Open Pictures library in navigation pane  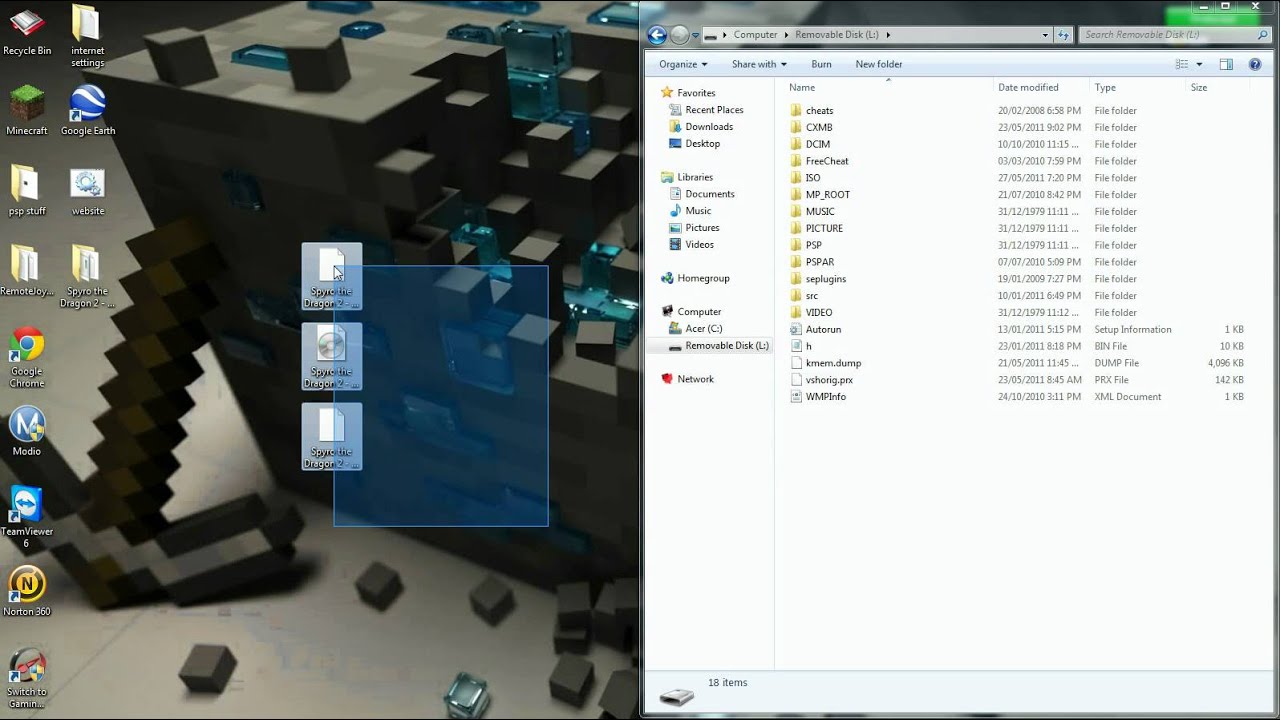pos(702,228)
